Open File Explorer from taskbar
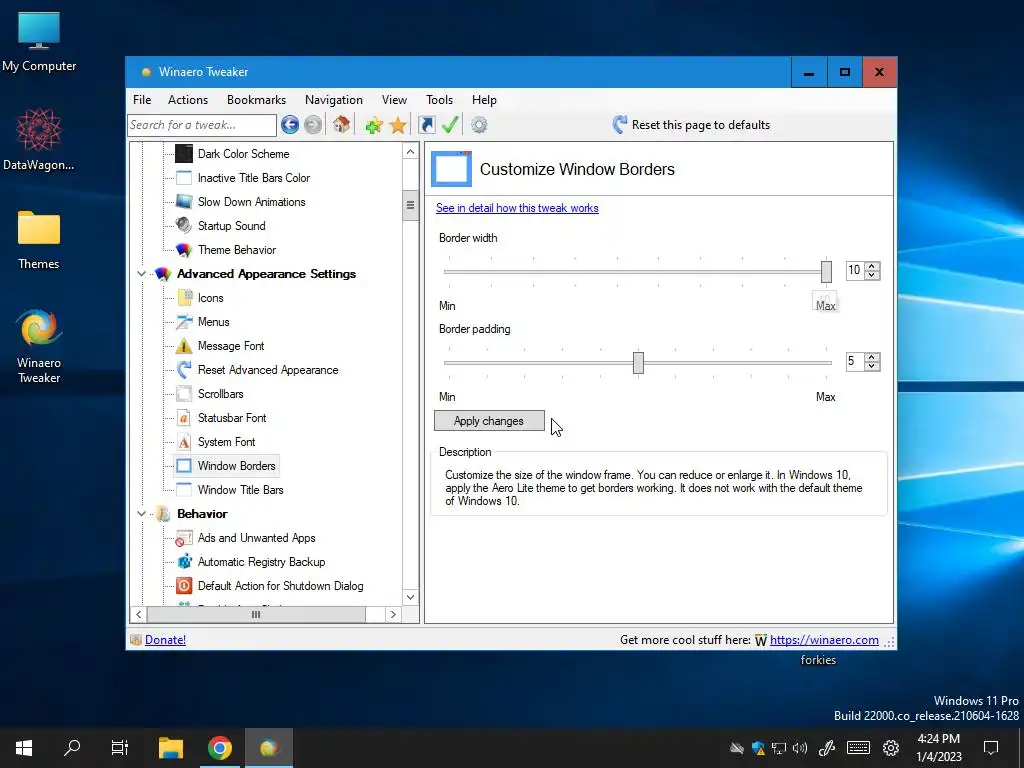Image resolution: width=1024 pixels, height=768 pixels. point(171,748)
